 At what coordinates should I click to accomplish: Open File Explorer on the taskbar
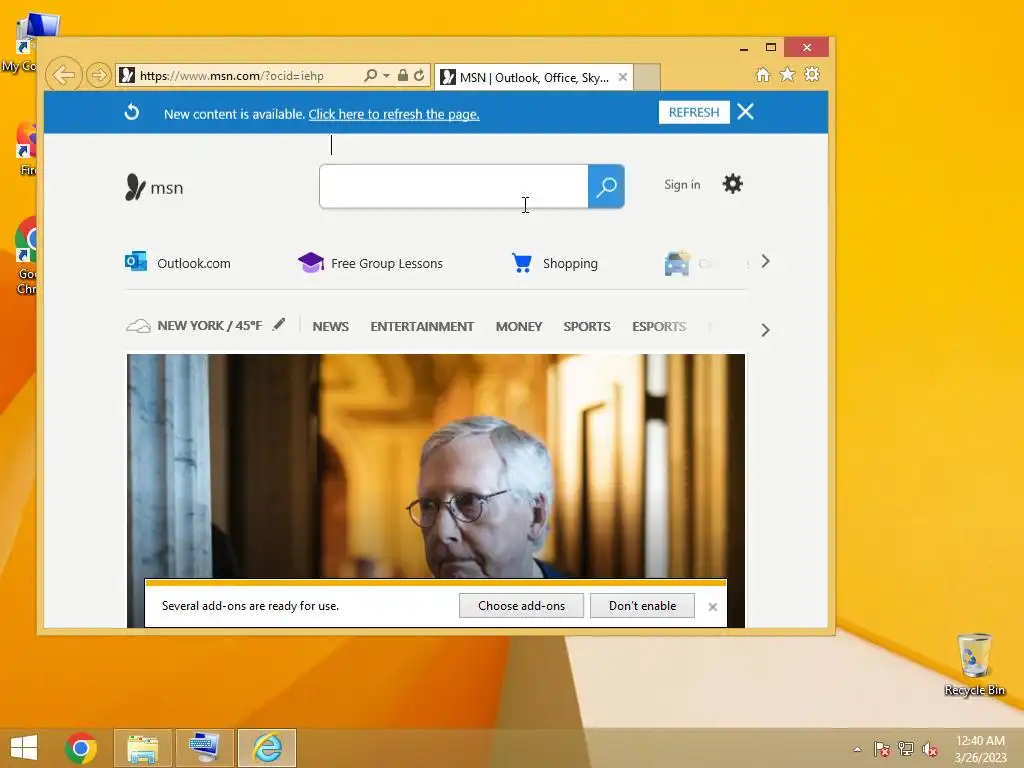click(x=143, y=748)
